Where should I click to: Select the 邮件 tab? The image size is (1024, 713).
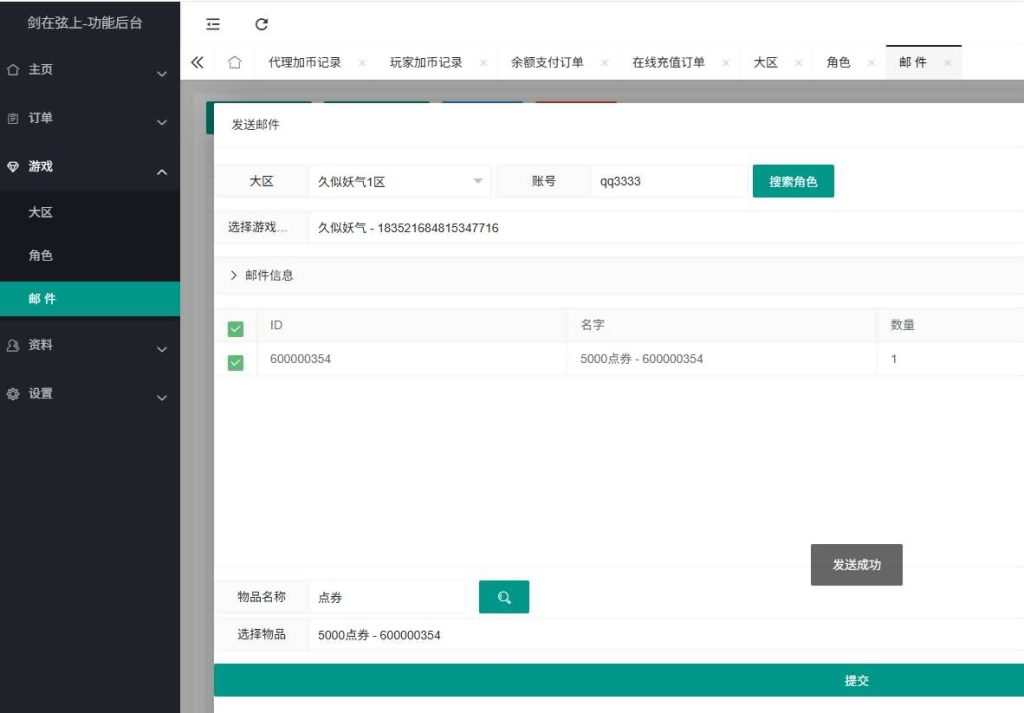tap(912, 63)
